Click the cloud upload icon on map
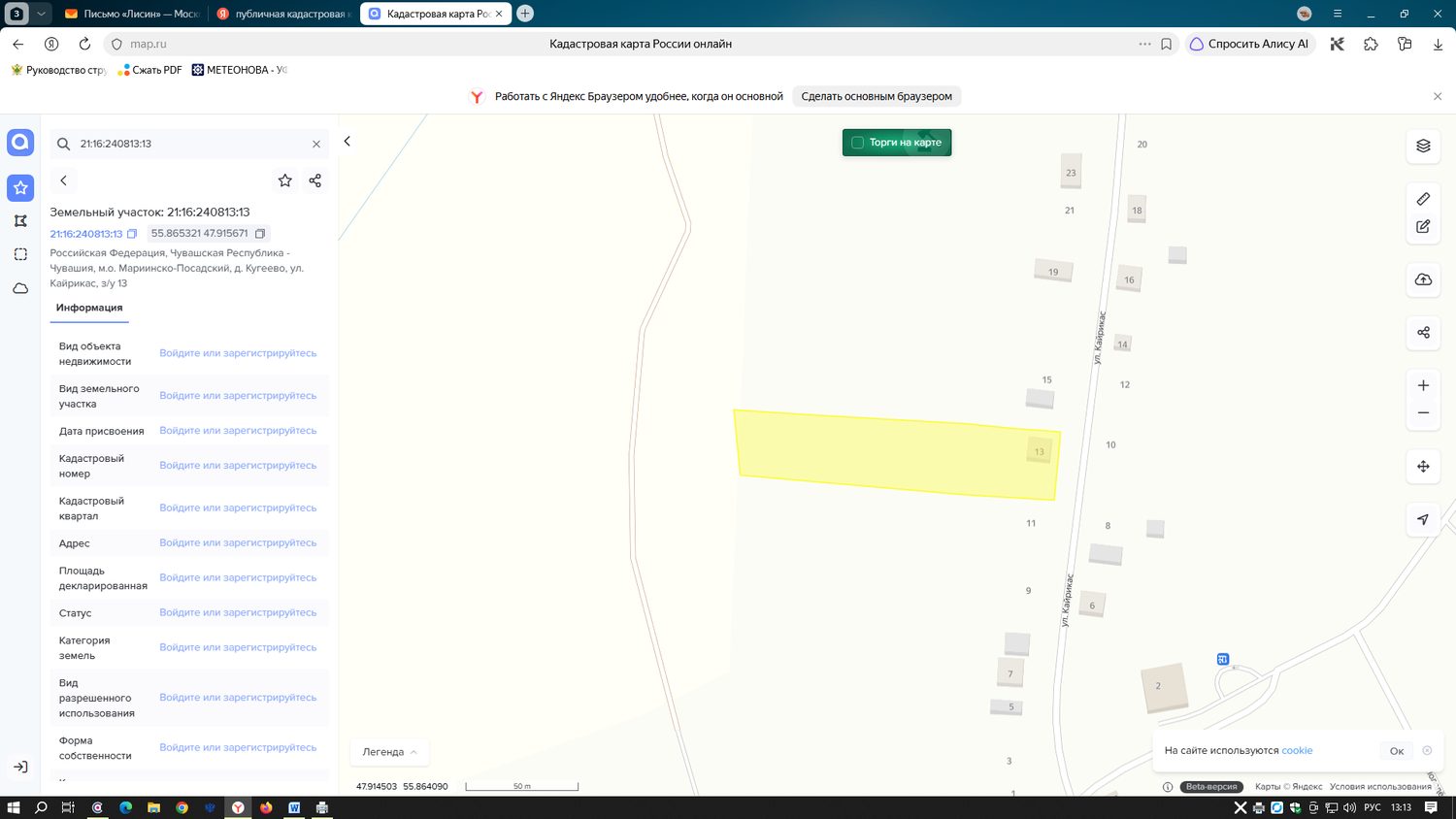The width and height of the screenshot is (1456, 819). tap(1423, 279)
